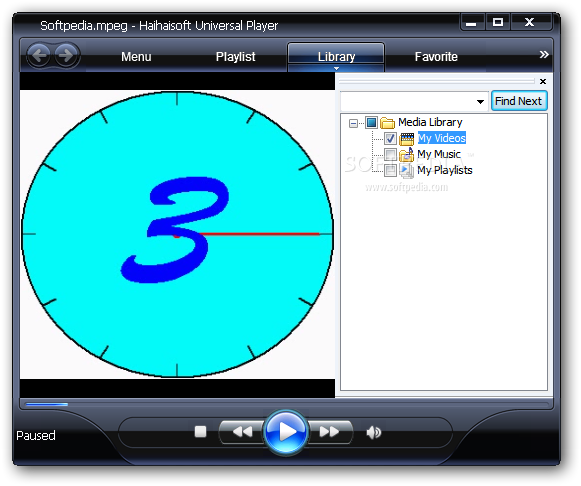Resume playback with the blue play button
581x486 pixels.
click(x=285, y=432)
